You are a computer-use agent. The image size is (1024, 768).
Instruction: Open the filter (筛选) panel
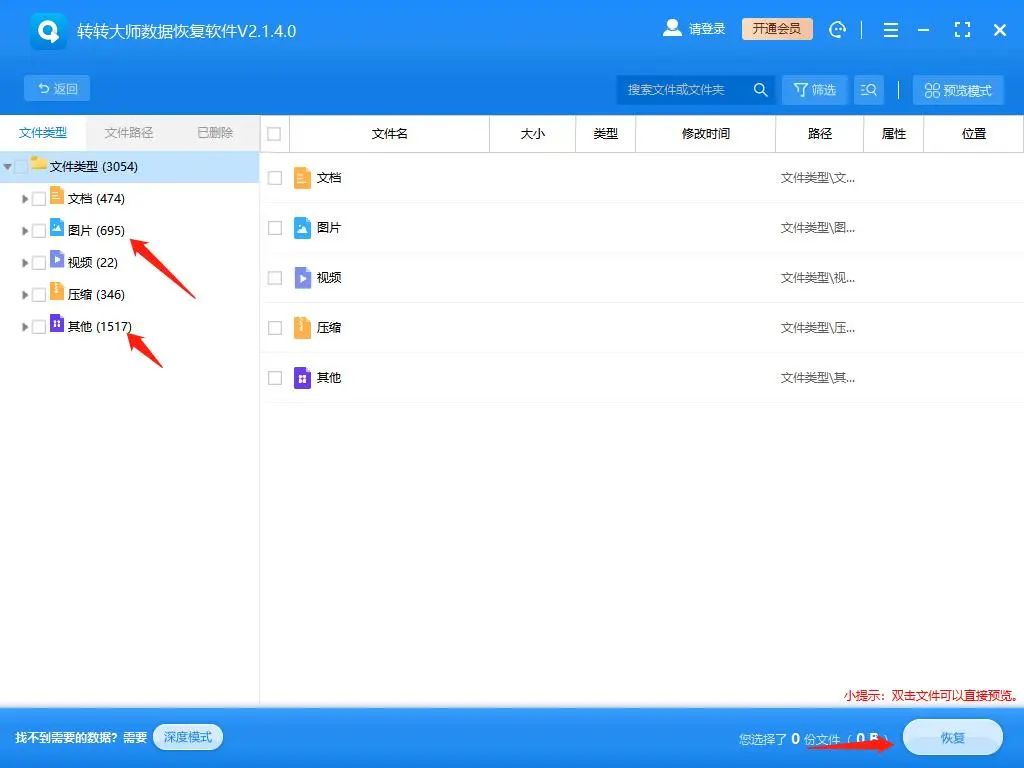pos(814,89)
